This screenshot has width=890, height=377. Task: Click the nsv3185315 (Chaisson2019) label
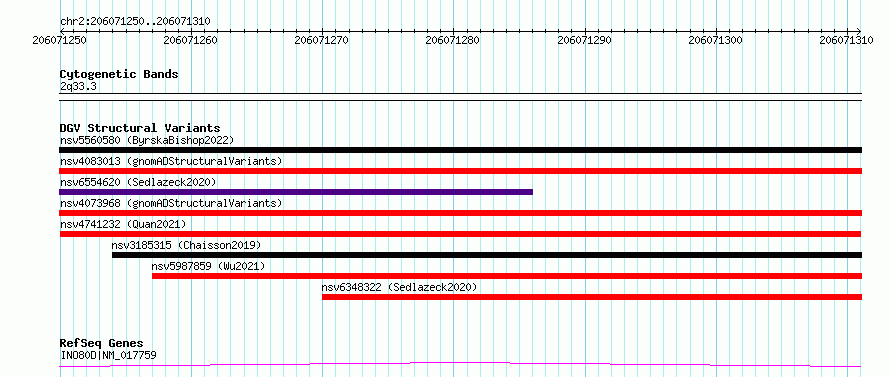pyautogui.click(x=186, y=245)
